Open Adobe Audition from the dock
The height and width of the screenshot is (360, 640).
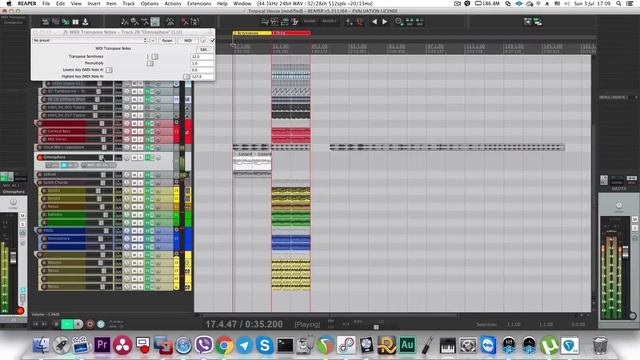click(407, 345)
